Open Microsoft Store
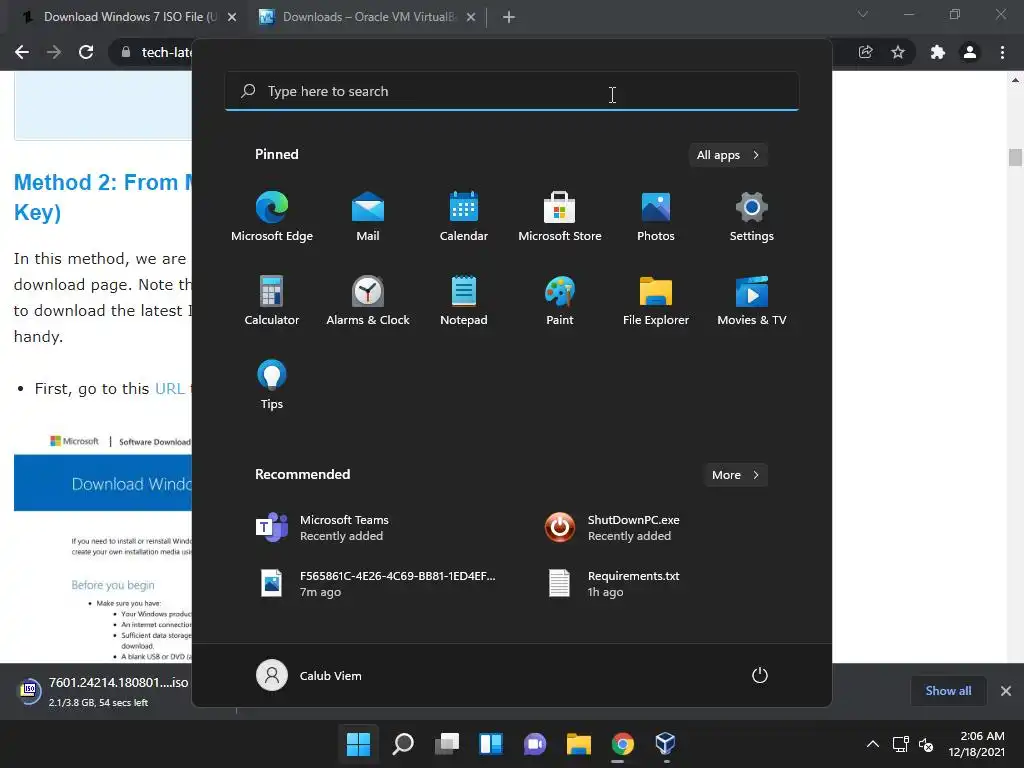The image size is (1024, 768). (560, 217)
